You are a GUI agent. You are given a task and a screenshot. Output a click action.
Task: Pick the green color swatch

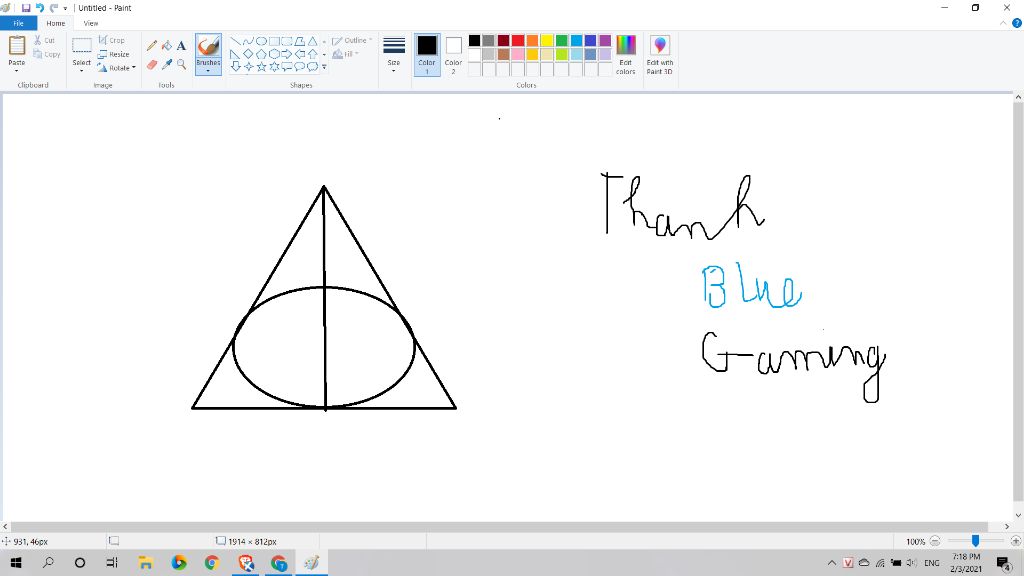tap(562, 40)
